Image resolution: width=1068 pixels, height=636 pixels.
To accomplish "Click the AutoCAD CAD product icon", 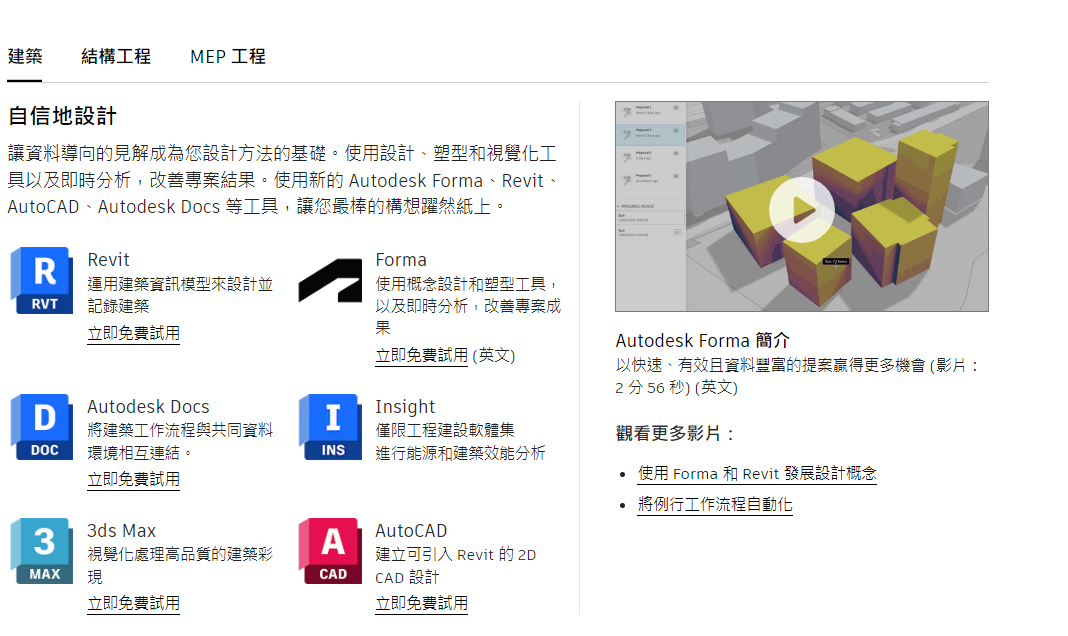I will 330,551.
